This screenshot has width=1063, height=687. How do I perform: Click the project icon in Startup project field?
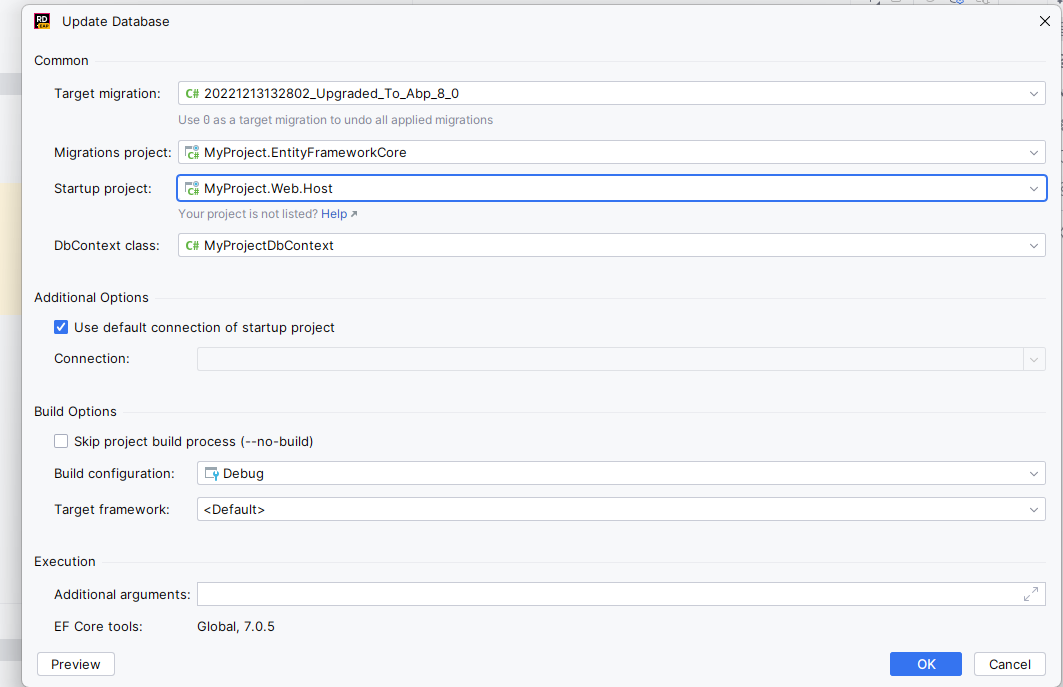point(191,188)
